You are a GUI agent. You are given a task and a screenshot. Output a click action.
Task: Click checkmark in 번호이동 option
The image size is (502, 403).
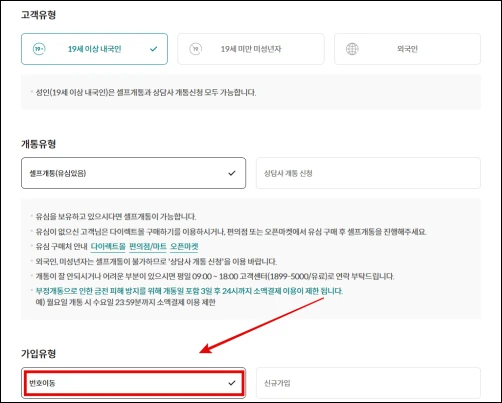[x=232, y=383]
